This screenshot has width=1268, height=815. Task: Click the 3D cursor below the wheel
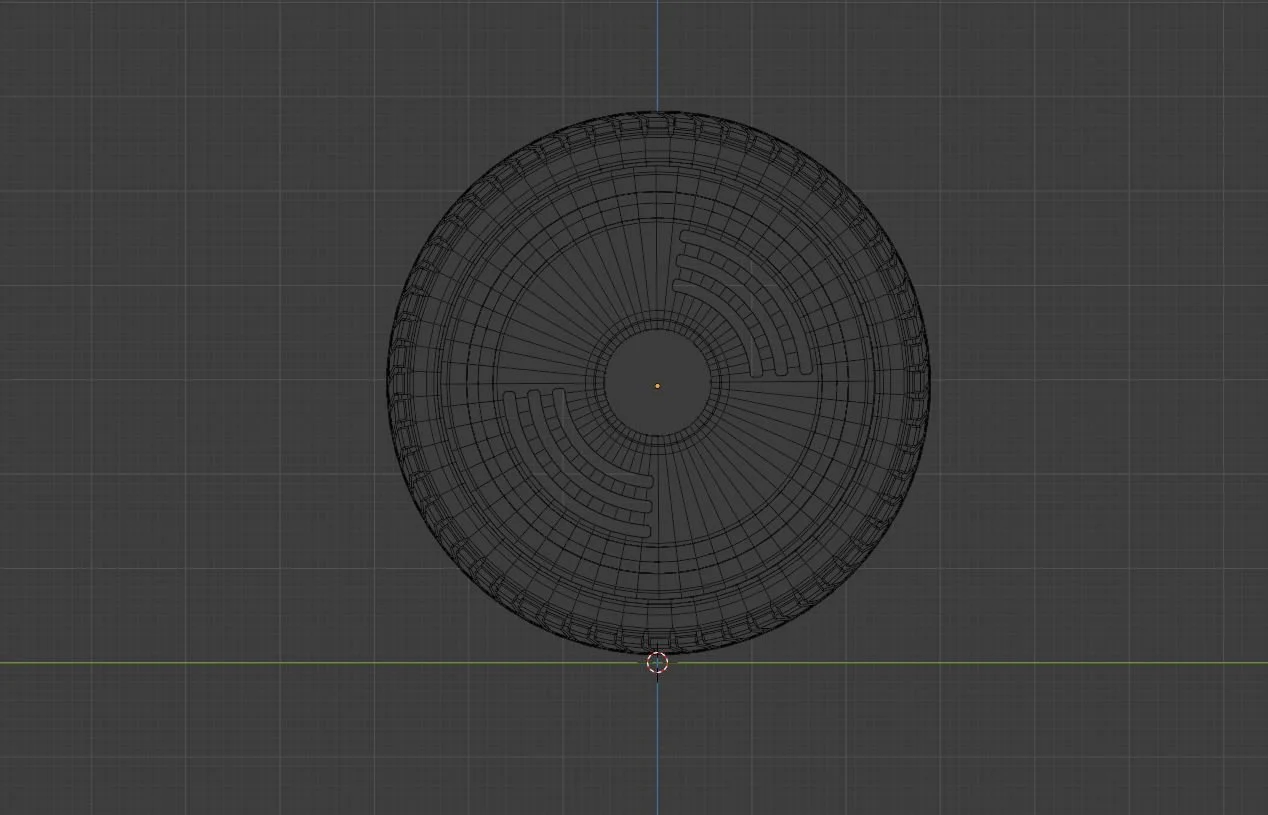[x=657, y=662]
